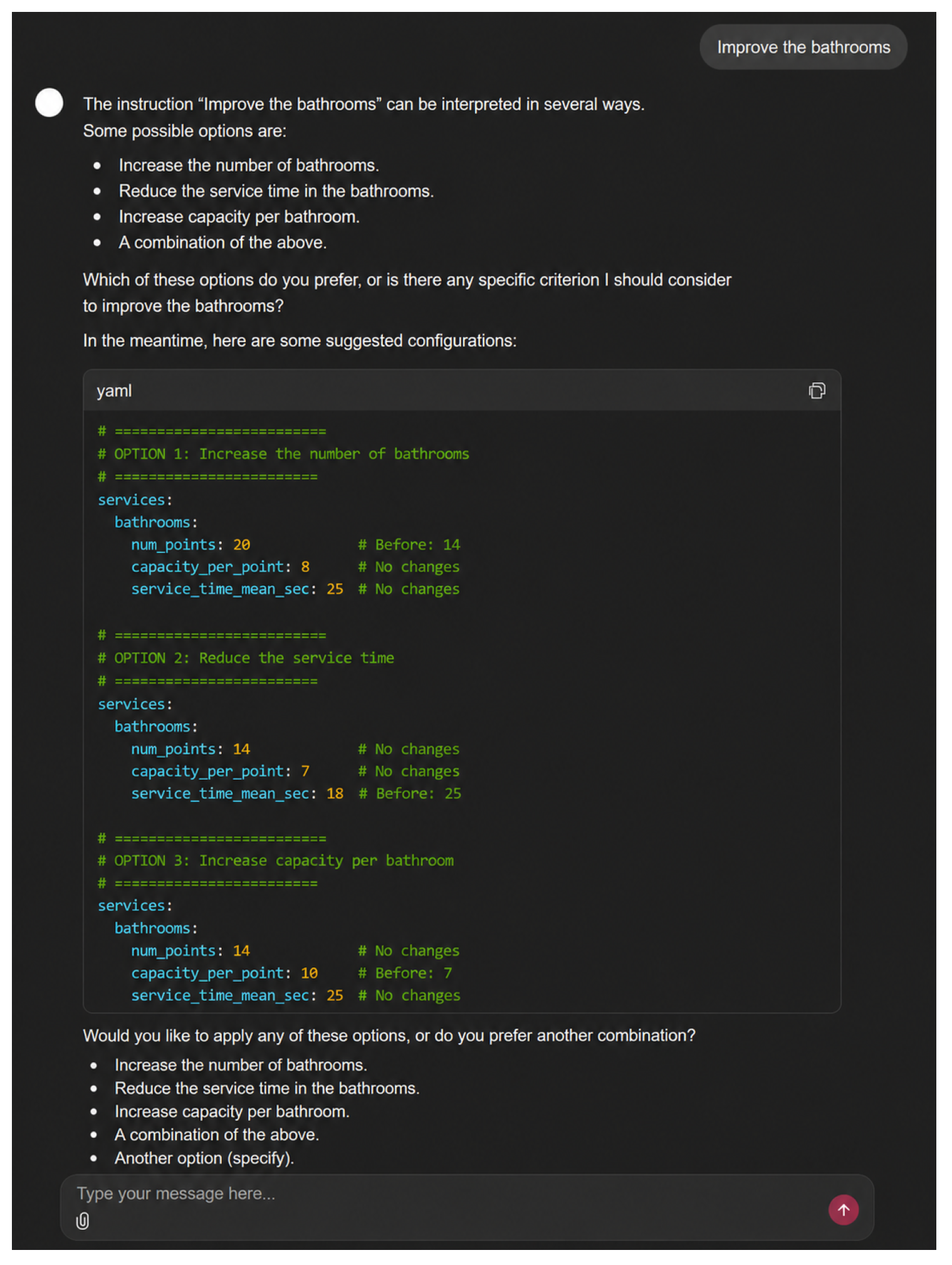
Task: Click the 'Would you like to apply' question text
Action: click(389, 1035)
